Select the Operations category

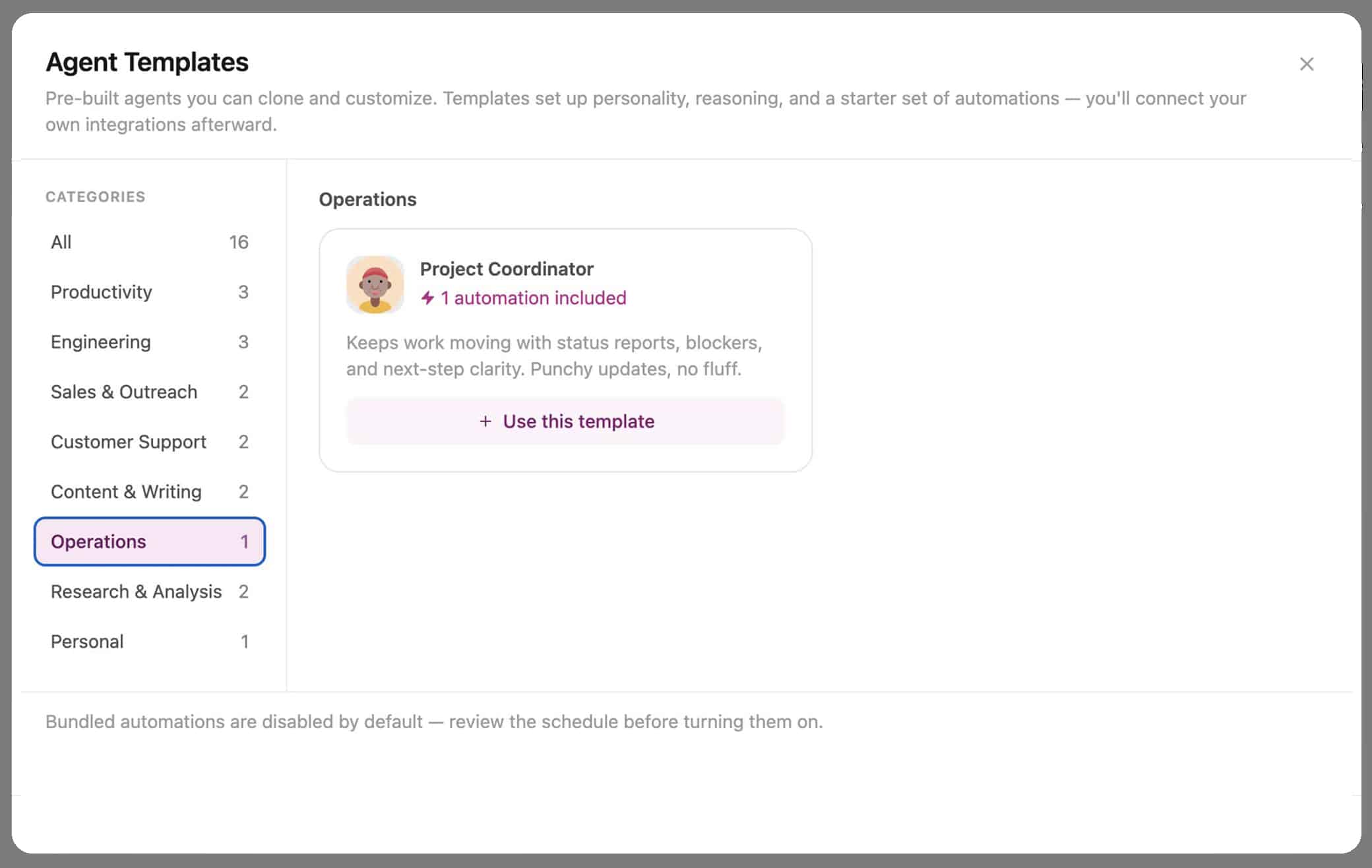coord(150,542)
